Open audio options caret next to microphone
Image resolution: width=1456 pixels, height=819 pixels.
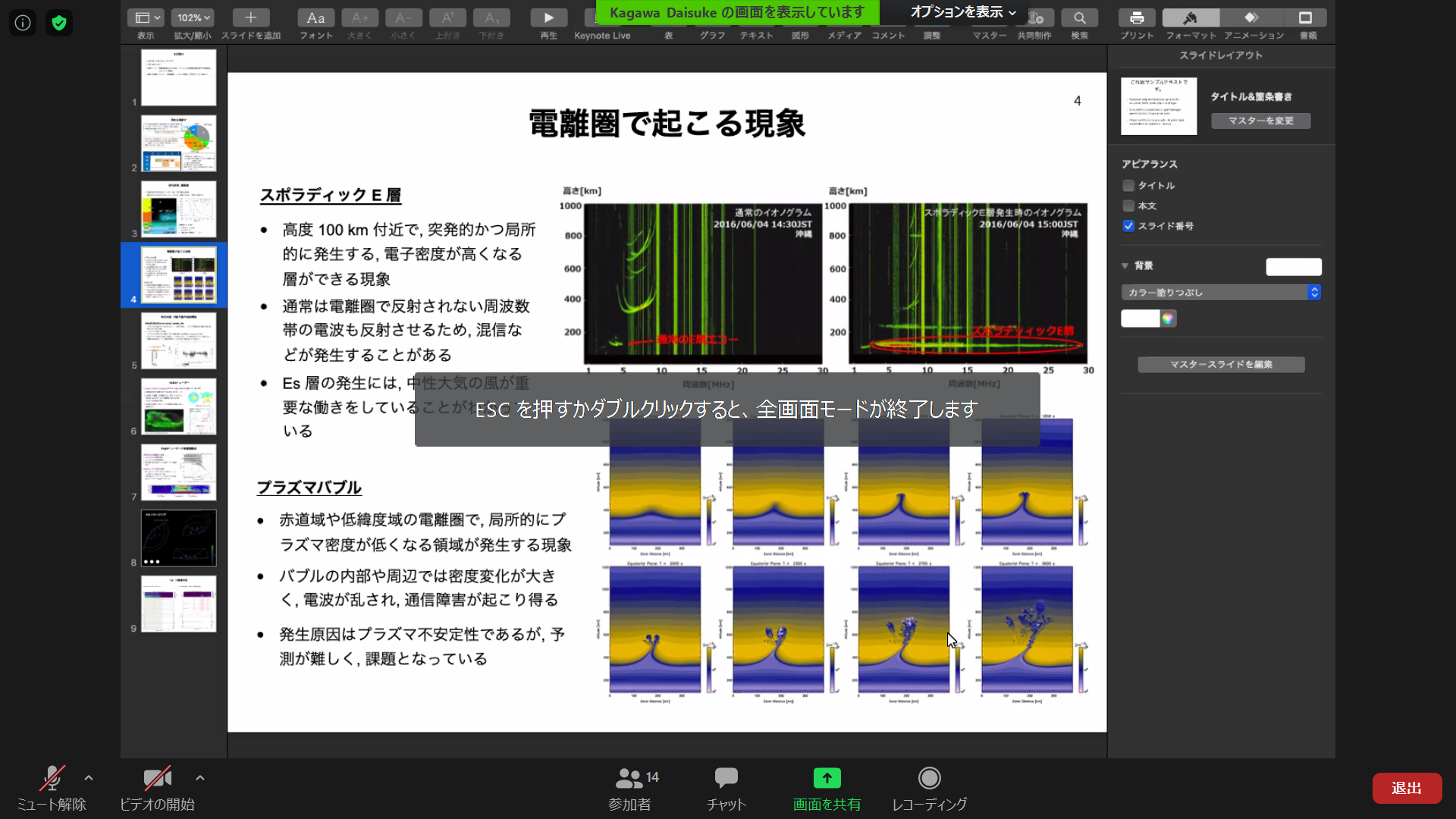tap(89, 777)
